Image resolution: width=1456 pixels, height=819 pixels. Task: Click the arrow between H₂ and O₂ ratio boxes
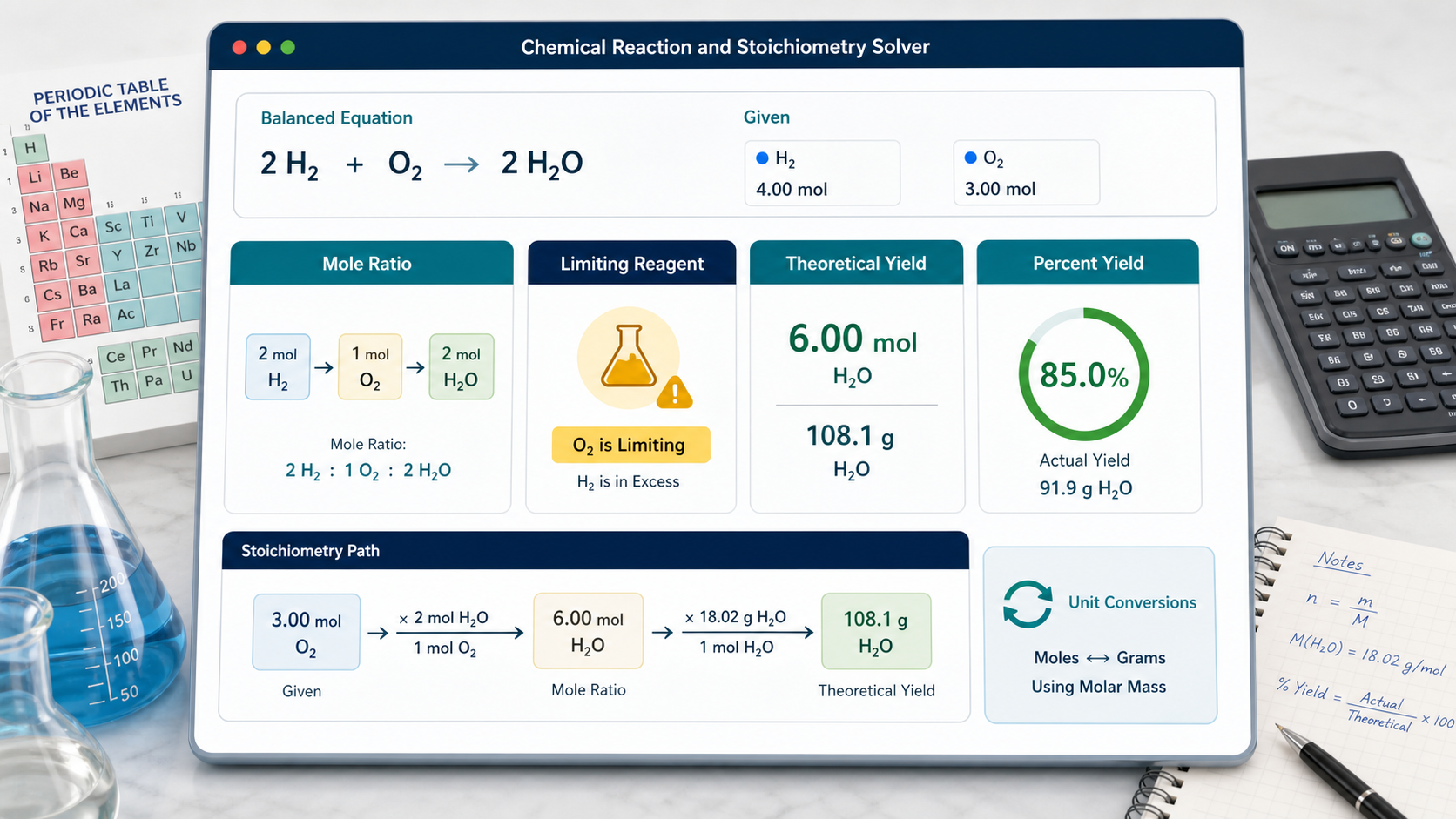[324, 367]
